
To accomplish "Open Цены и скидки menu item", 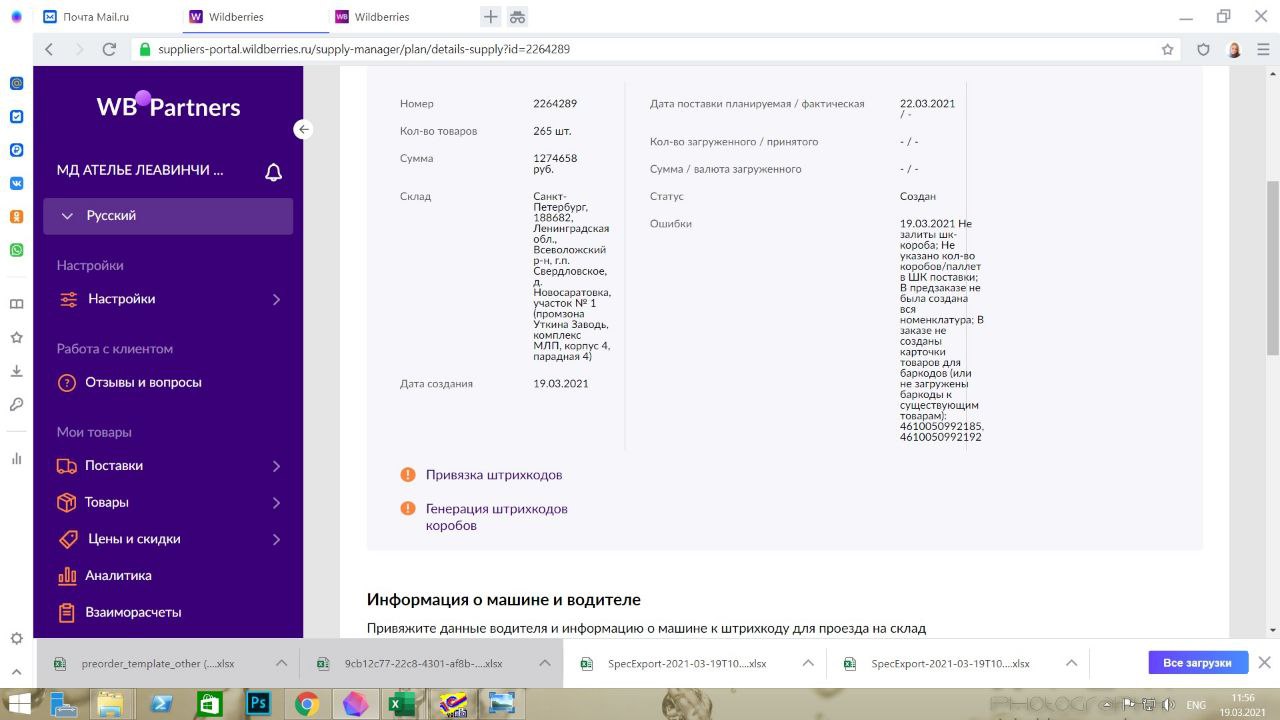I will tap(133, 539).
